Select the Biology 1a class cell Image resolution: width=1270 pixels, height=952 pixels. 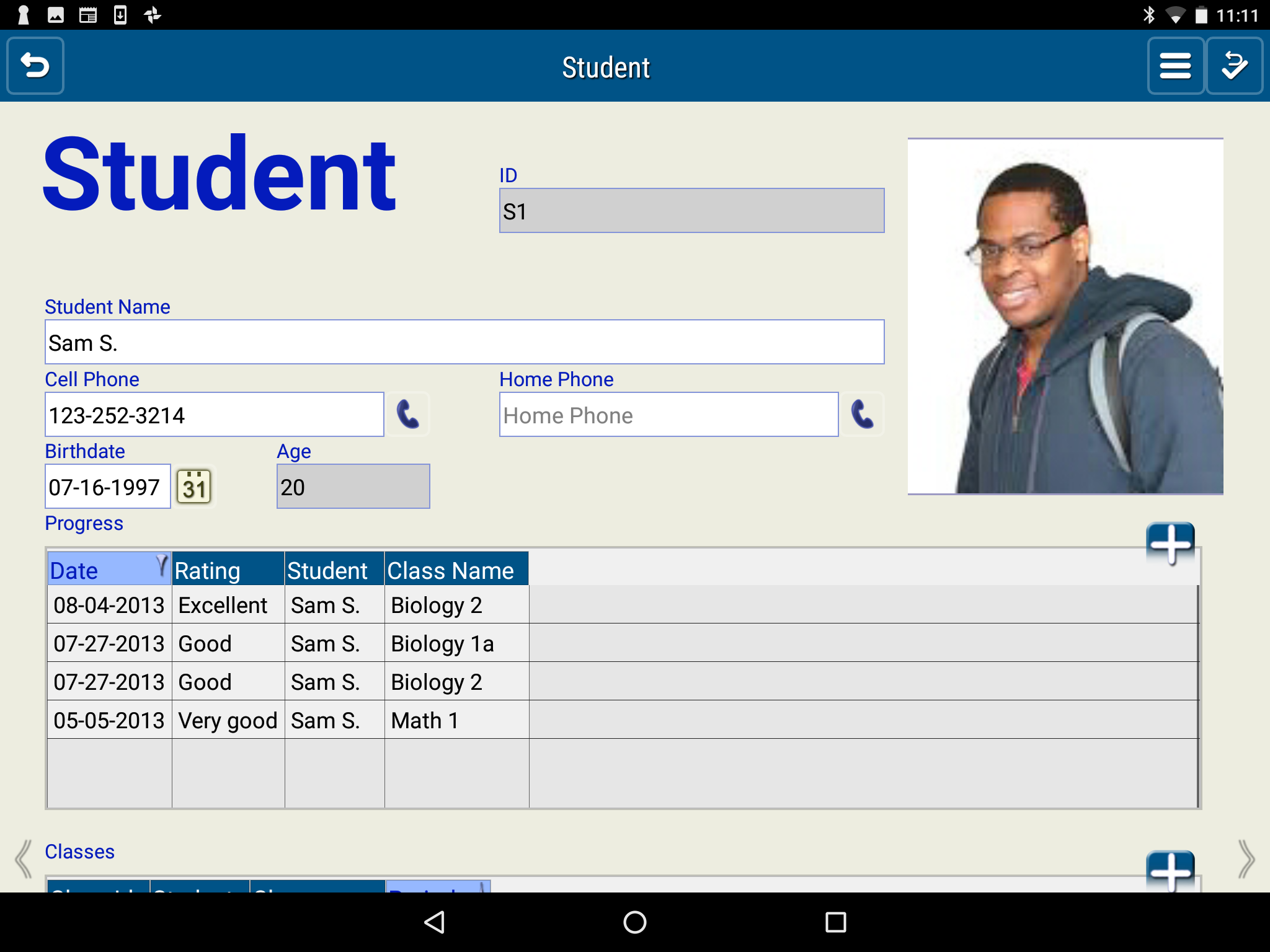[456, 643]
